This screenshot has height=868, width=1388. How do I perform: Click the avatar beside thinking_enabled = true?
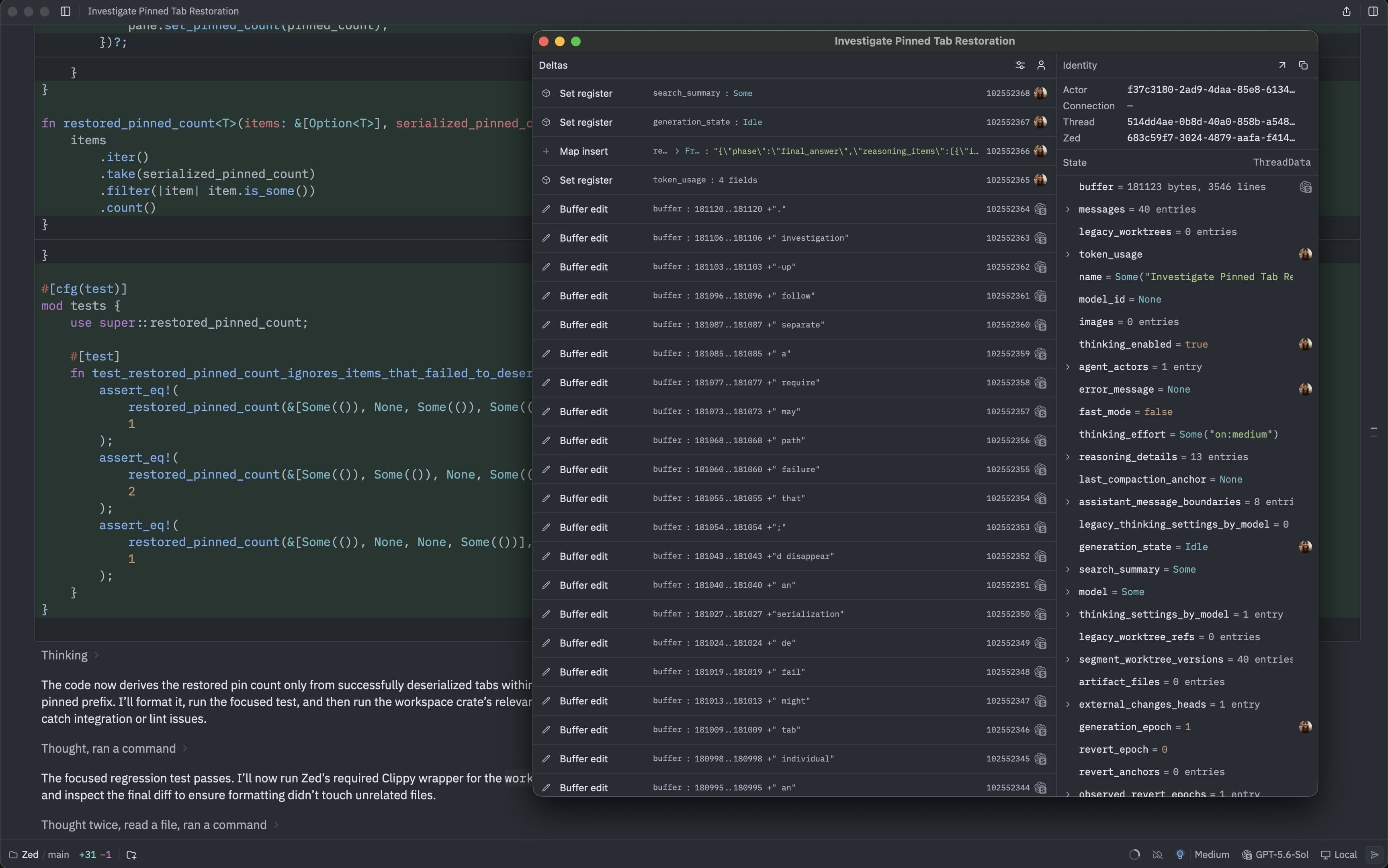(x=1305, y=344)
